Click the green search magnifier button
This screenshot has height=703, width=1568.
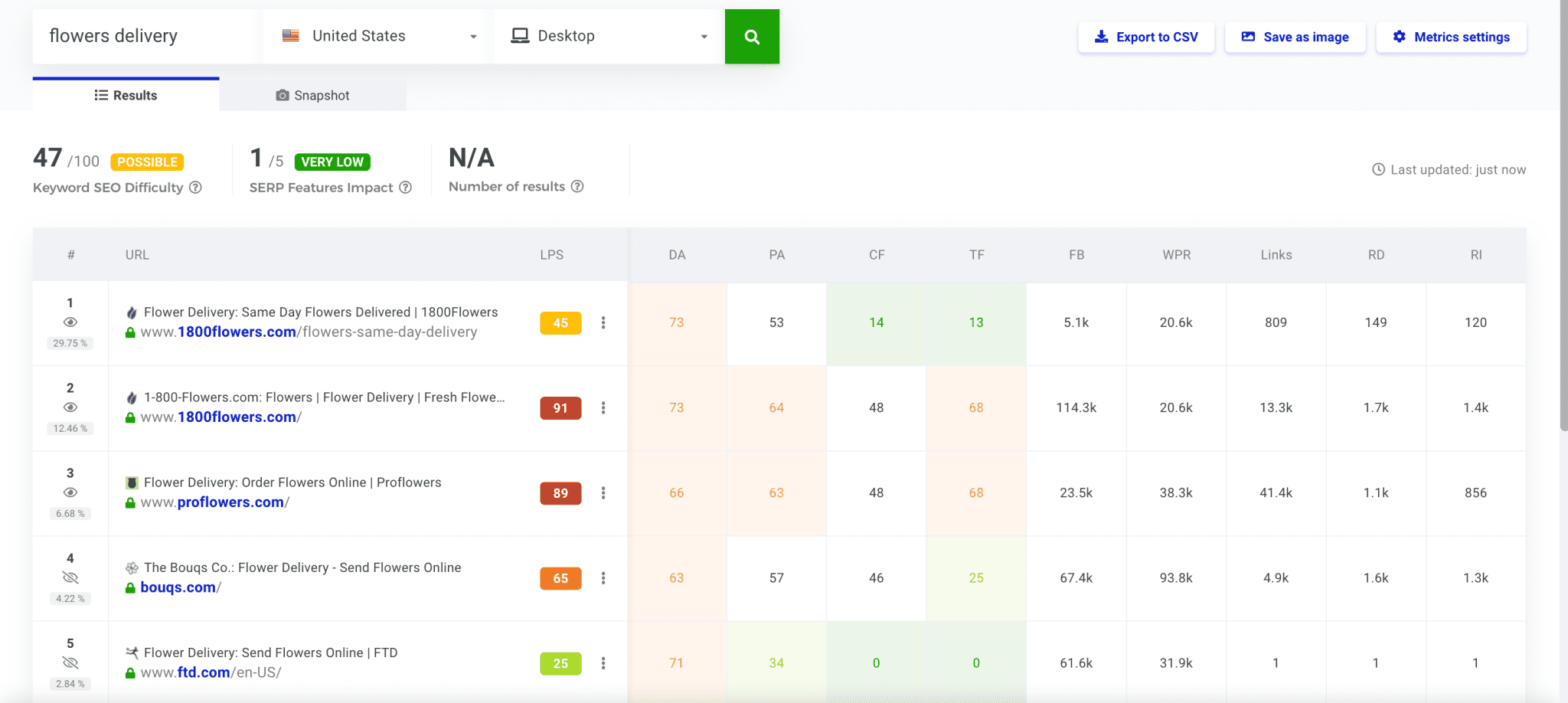751,37
